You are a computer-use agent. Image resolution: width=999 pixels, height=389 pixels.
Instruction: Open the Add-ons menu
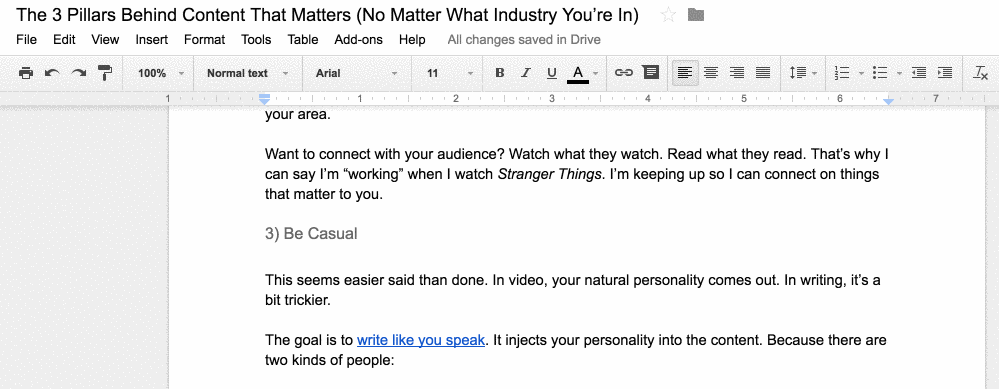[x=359, y=39]
